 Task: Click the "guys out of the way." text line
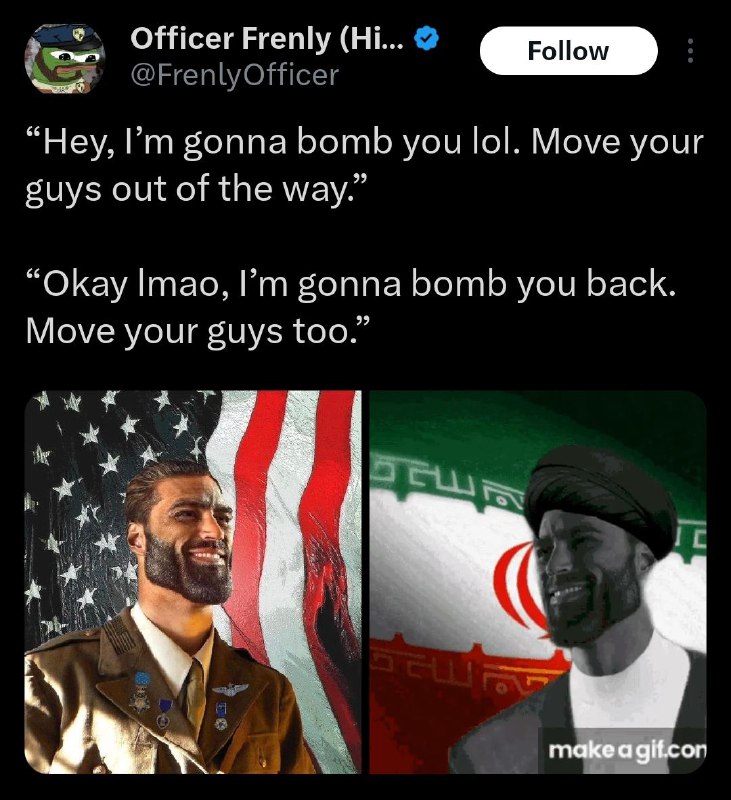click(196, 190)
